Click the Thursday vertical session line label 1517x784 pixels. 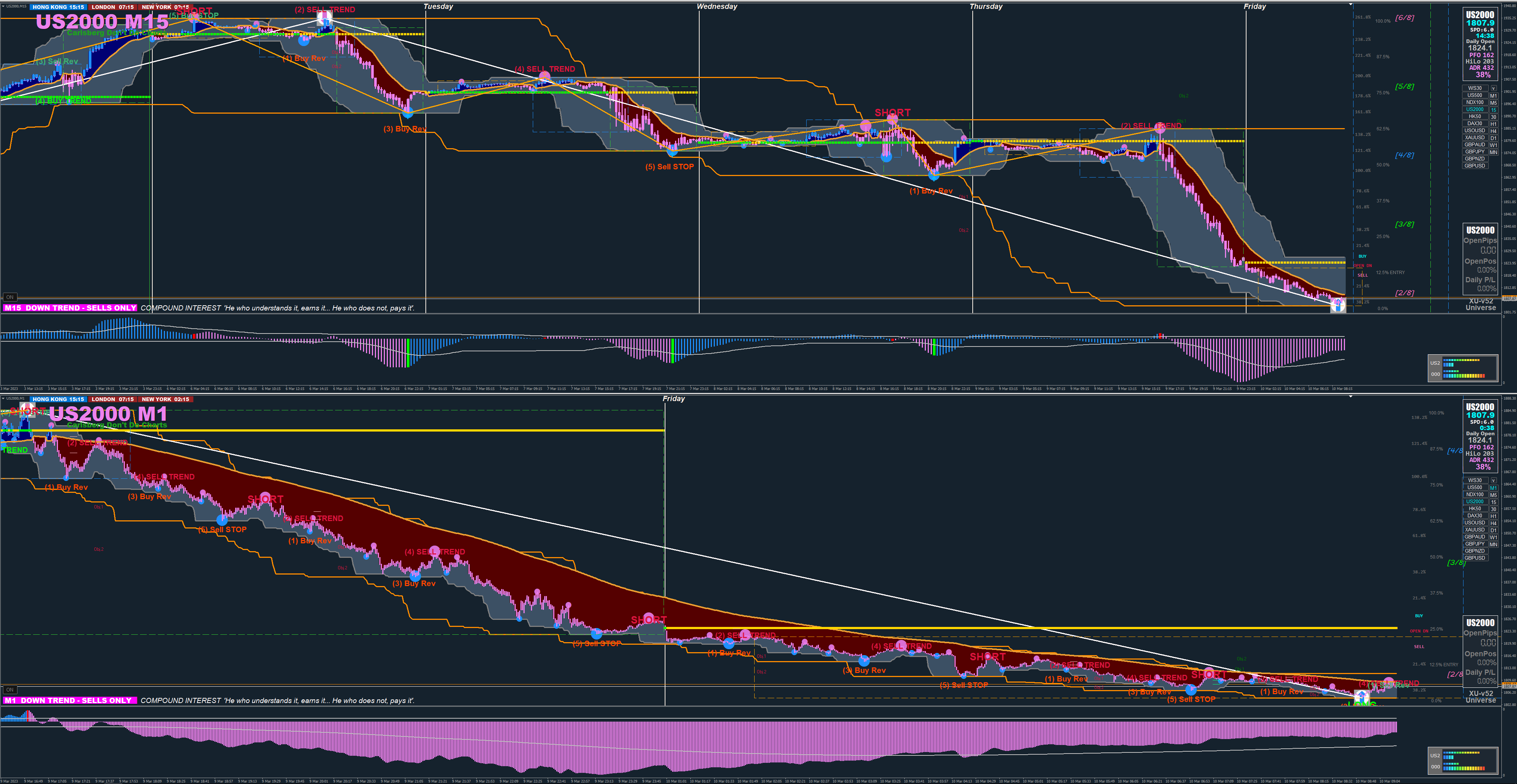(986, 6)
